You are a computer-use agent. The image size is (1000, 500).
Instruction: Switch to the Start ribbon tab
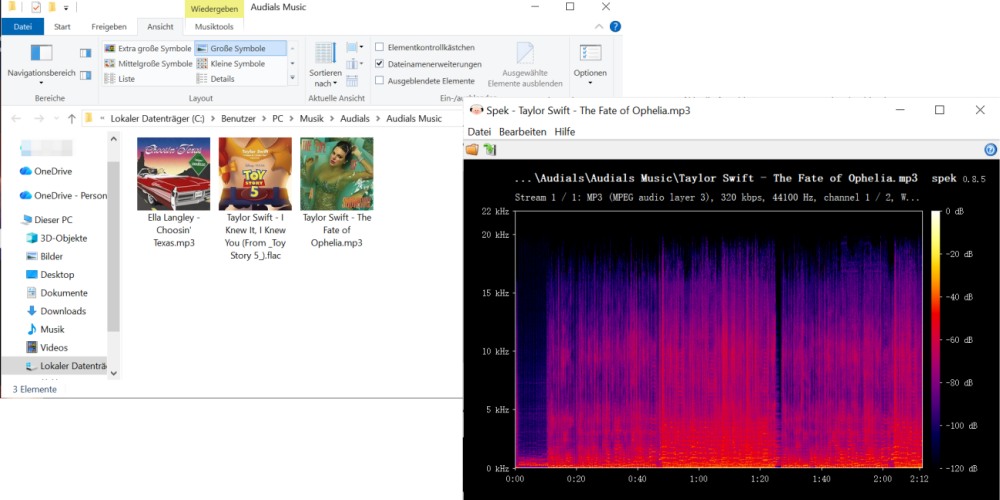pos(62,27)
